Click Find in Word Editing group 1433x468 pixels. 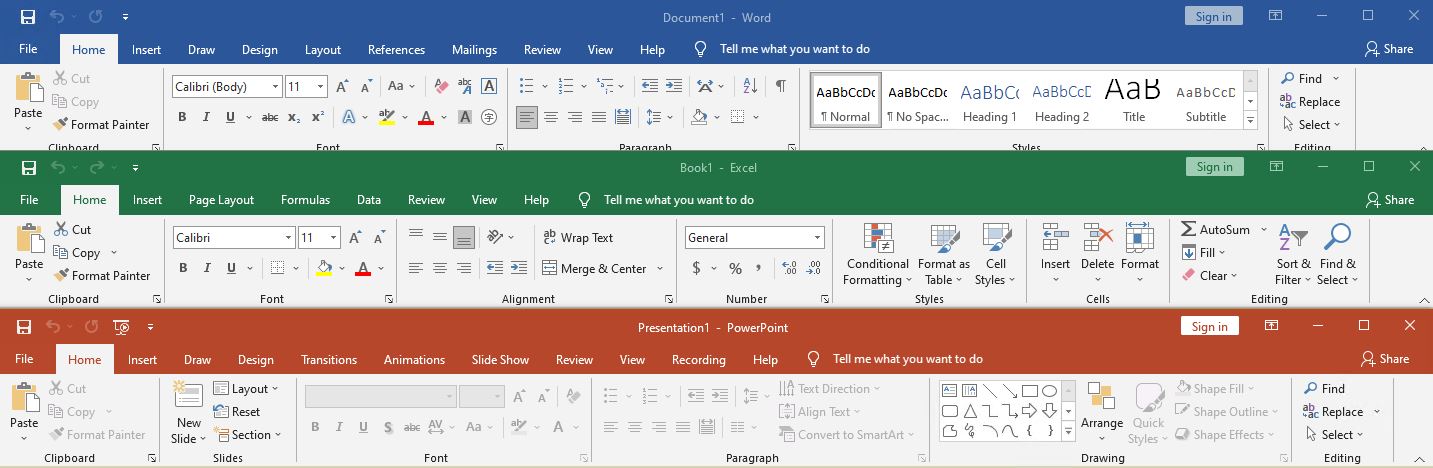pos(1301,78)
